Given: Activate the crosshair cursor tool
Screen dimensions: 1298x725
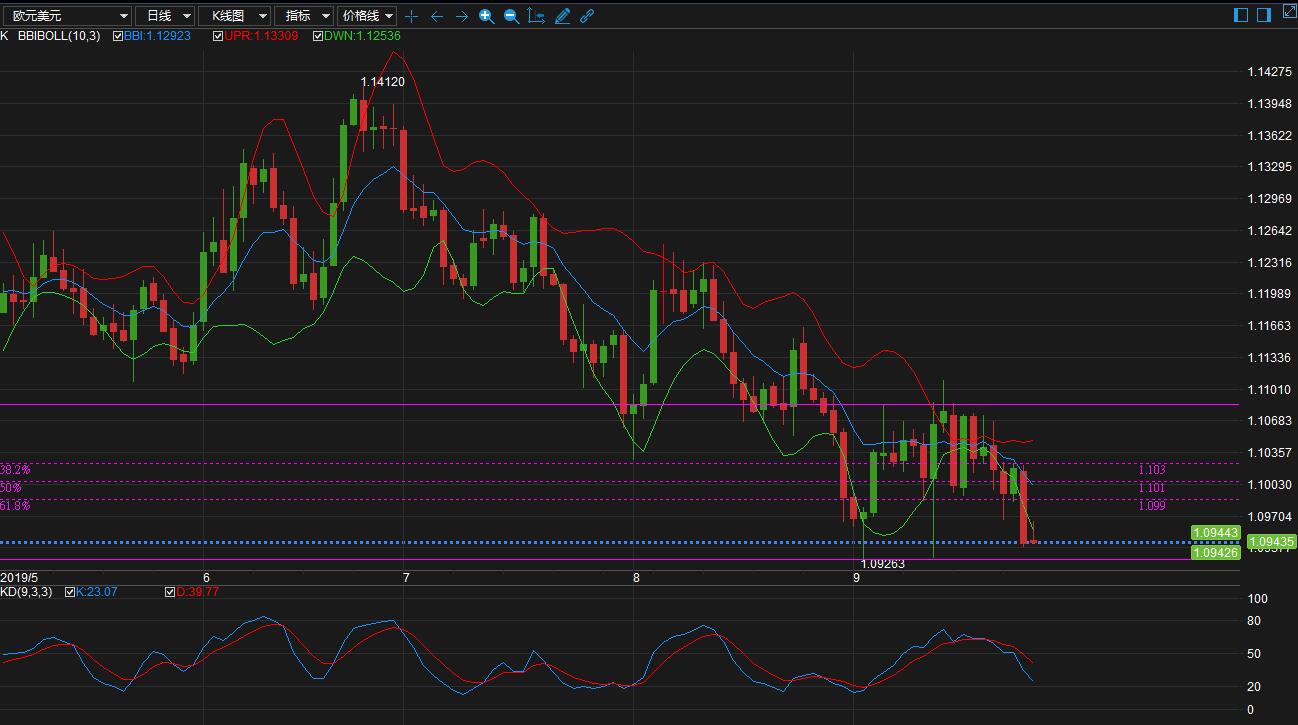Looking at the screenshot, I should pyautogui.click(x=411, y=16).
